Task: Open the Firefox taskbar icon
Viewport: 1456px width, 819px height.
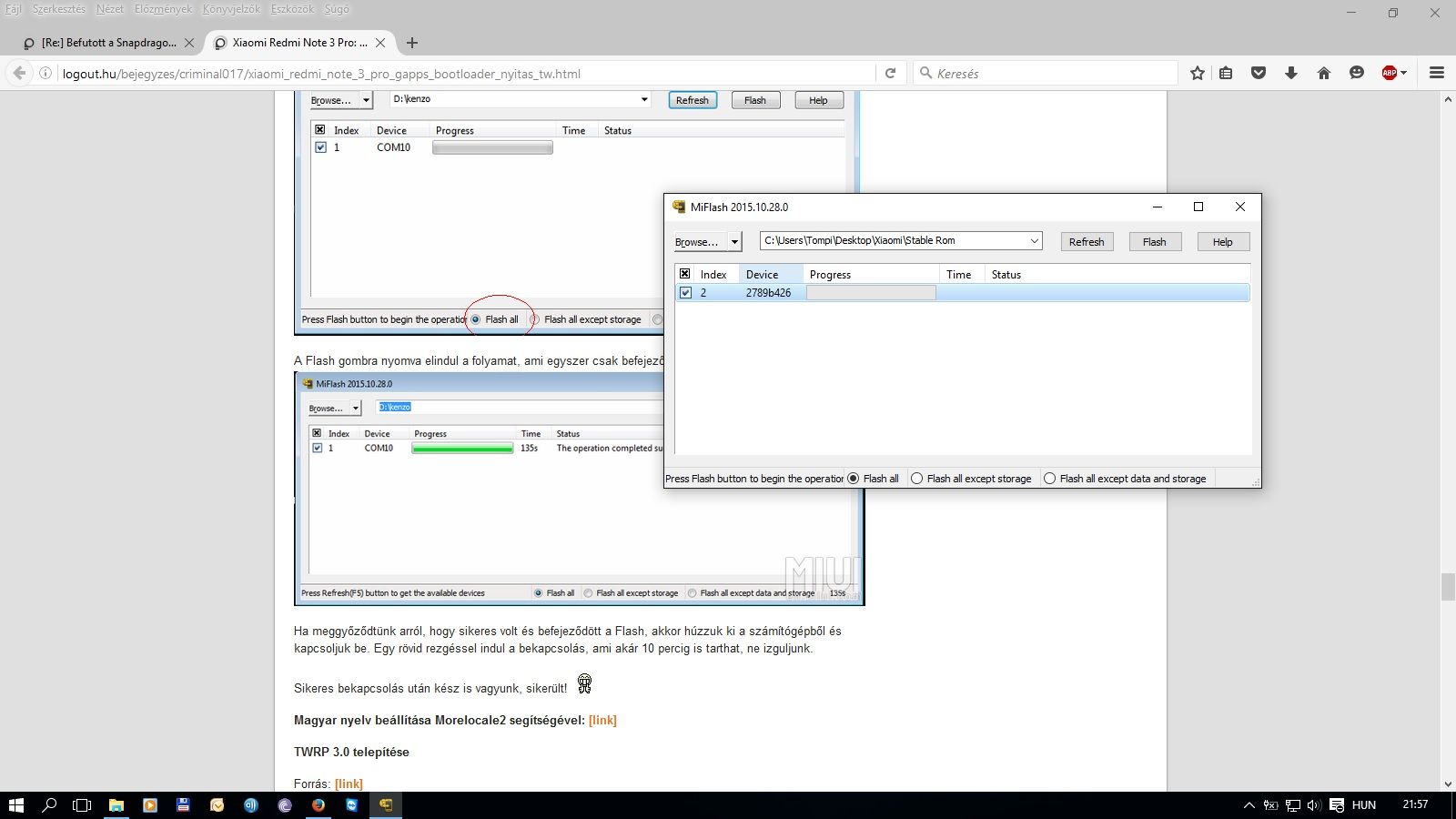Action: pyautogui.click(x=318, y=805)
